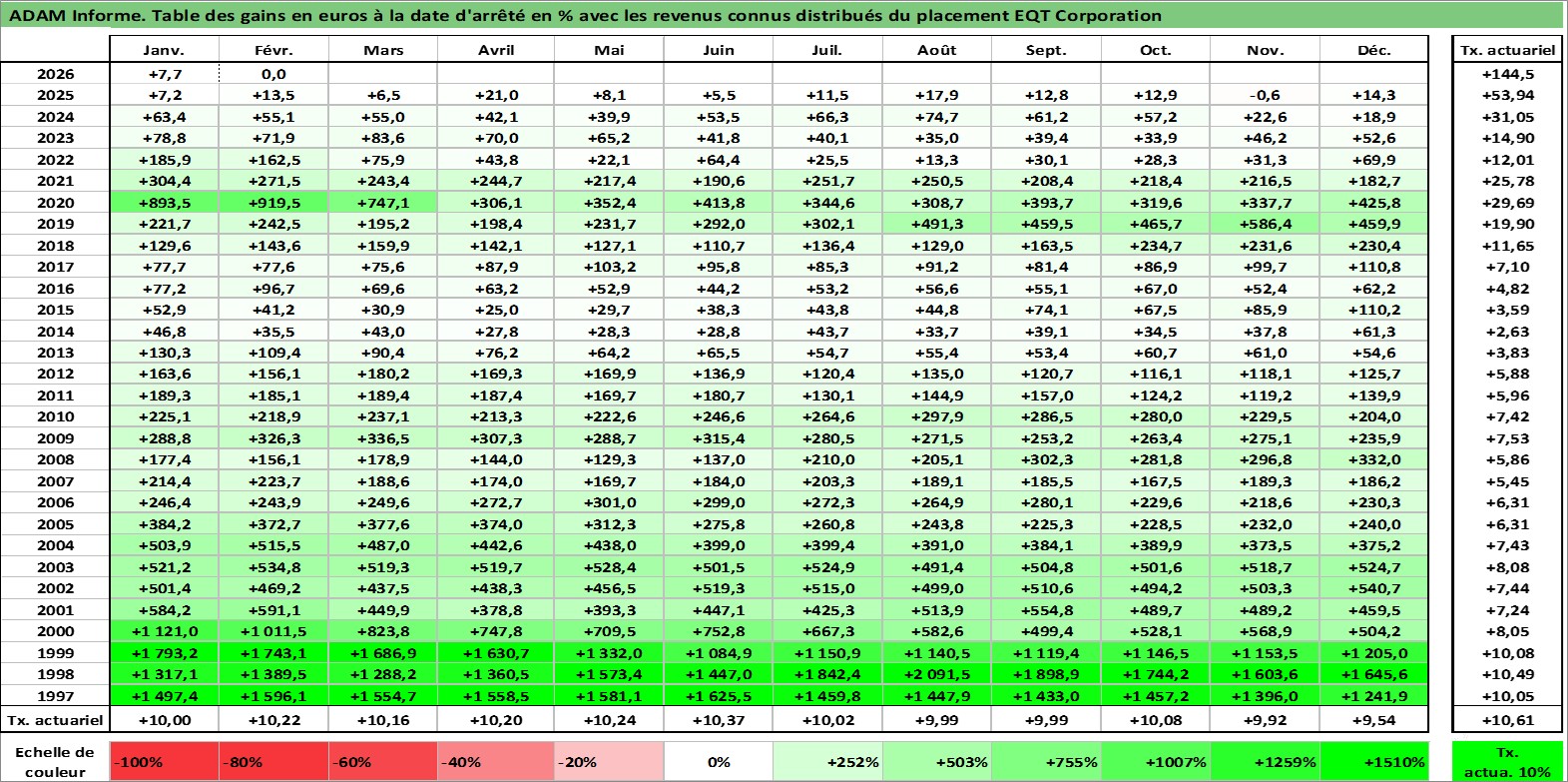
Task: Select the -20% pale pink swatch
Action: click(x=608, y=761)
